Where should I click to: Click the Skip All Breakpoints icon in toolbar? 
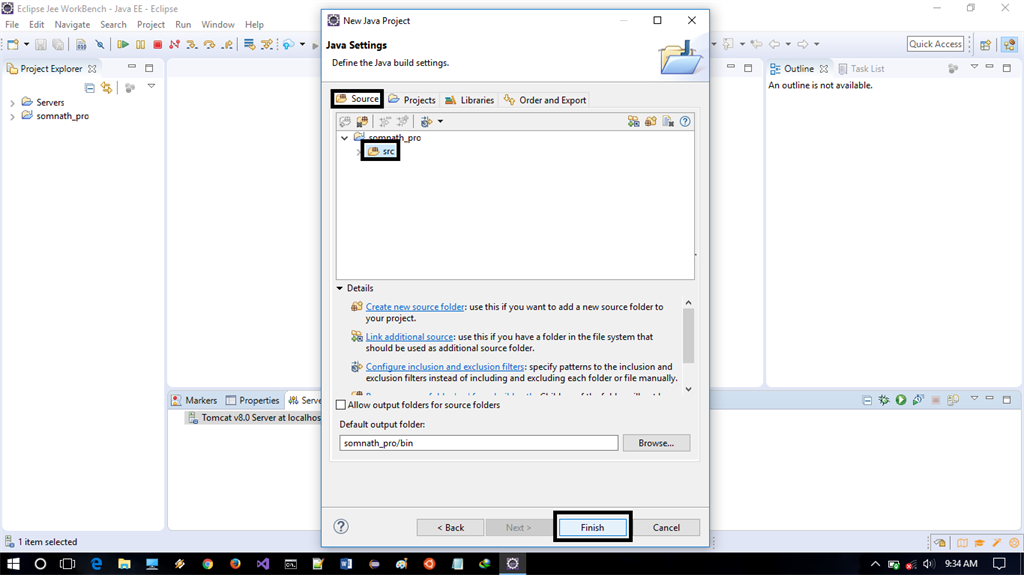pos(100,44)
